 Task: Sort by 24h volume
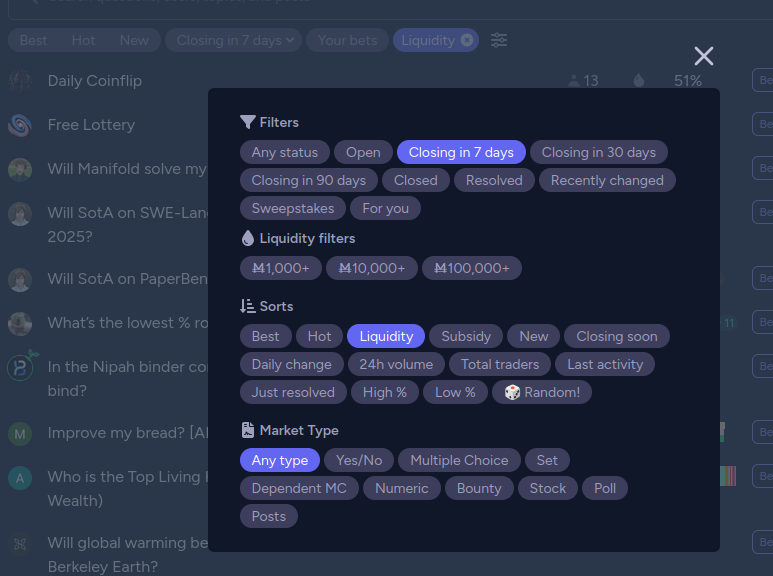pos(396,364)
